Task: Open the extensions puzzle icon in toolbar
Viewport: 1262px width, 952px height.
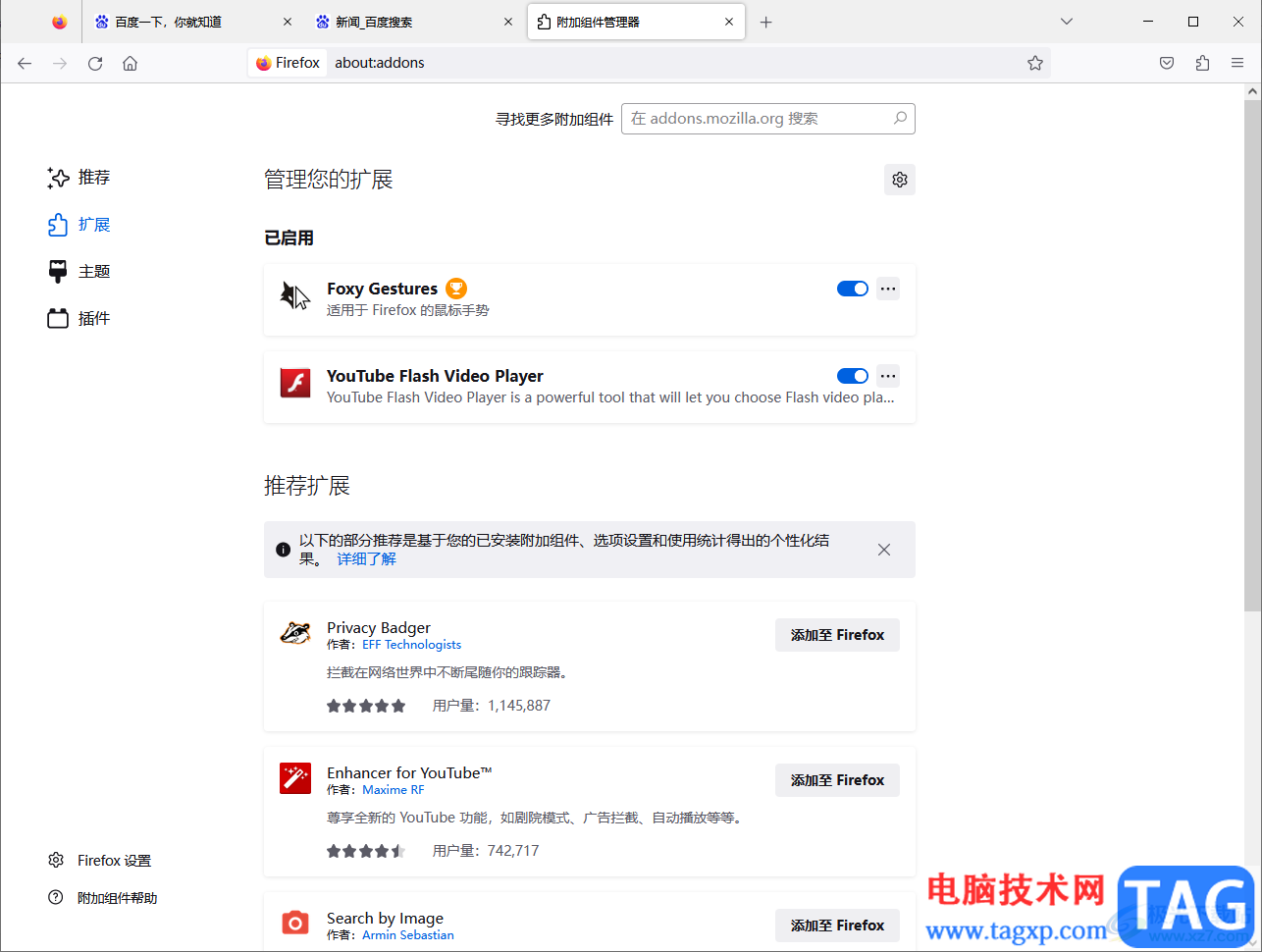Action: coord(1202,63)
